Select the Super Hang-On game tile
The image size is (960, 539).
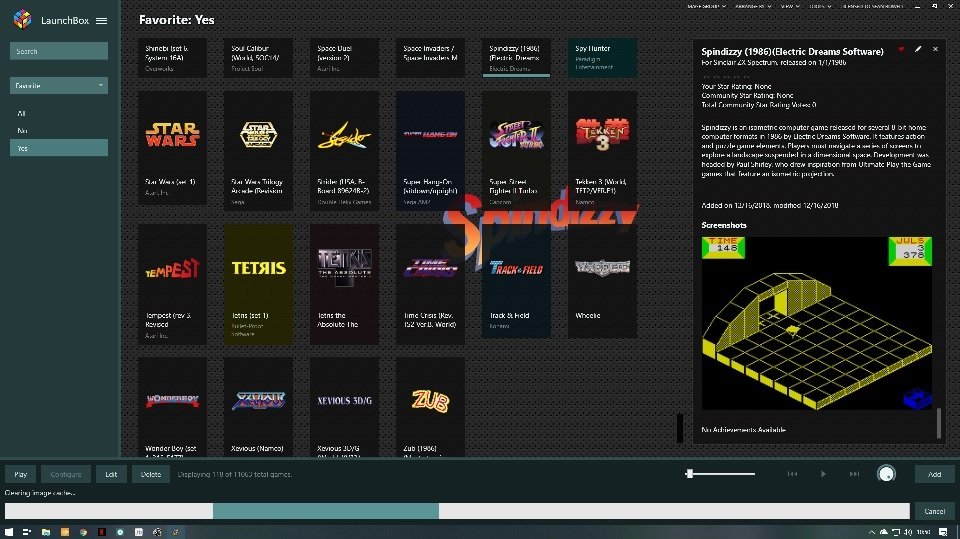pos(430,151)
